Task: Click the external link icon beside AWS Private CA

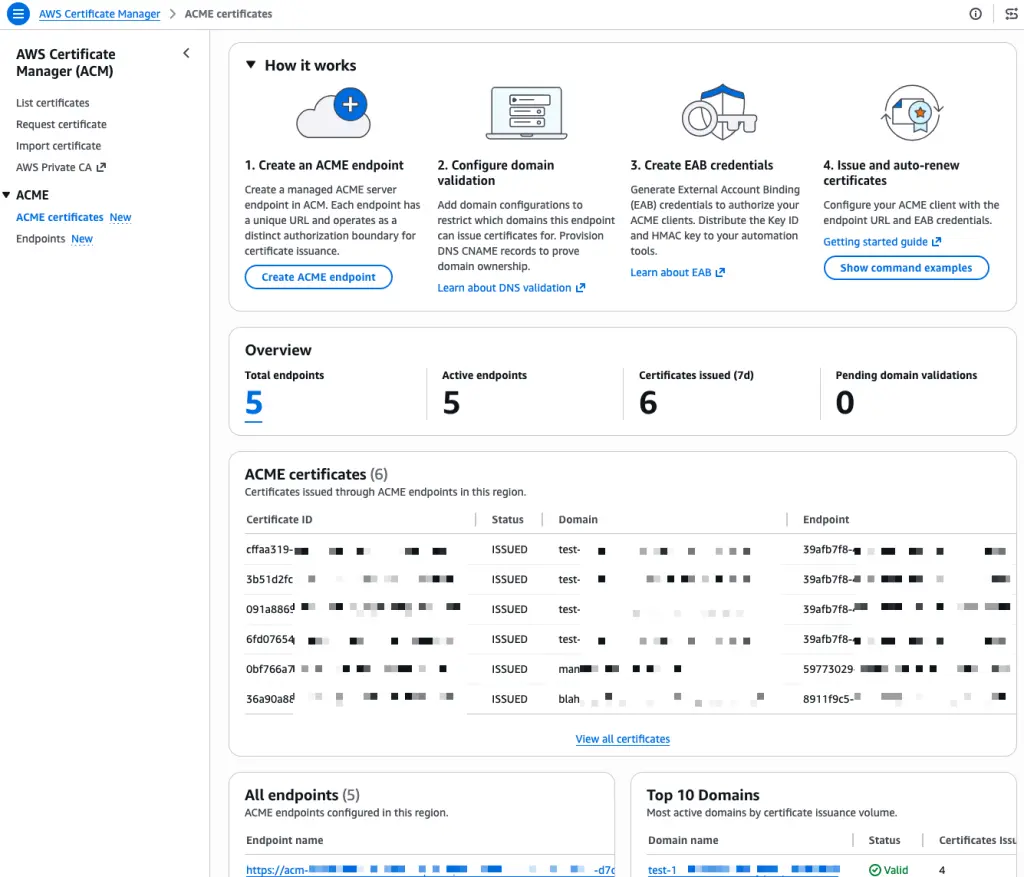Action: click(x=101, y=167)
